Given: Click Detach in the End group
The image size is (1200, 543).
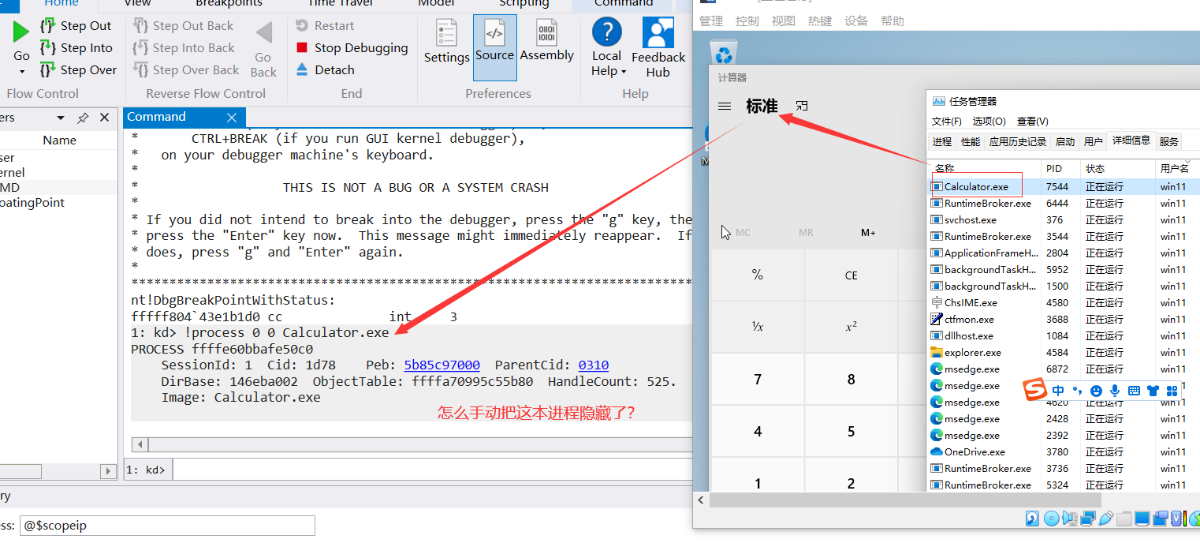Looking at the screenshot, I should point(325,70).
